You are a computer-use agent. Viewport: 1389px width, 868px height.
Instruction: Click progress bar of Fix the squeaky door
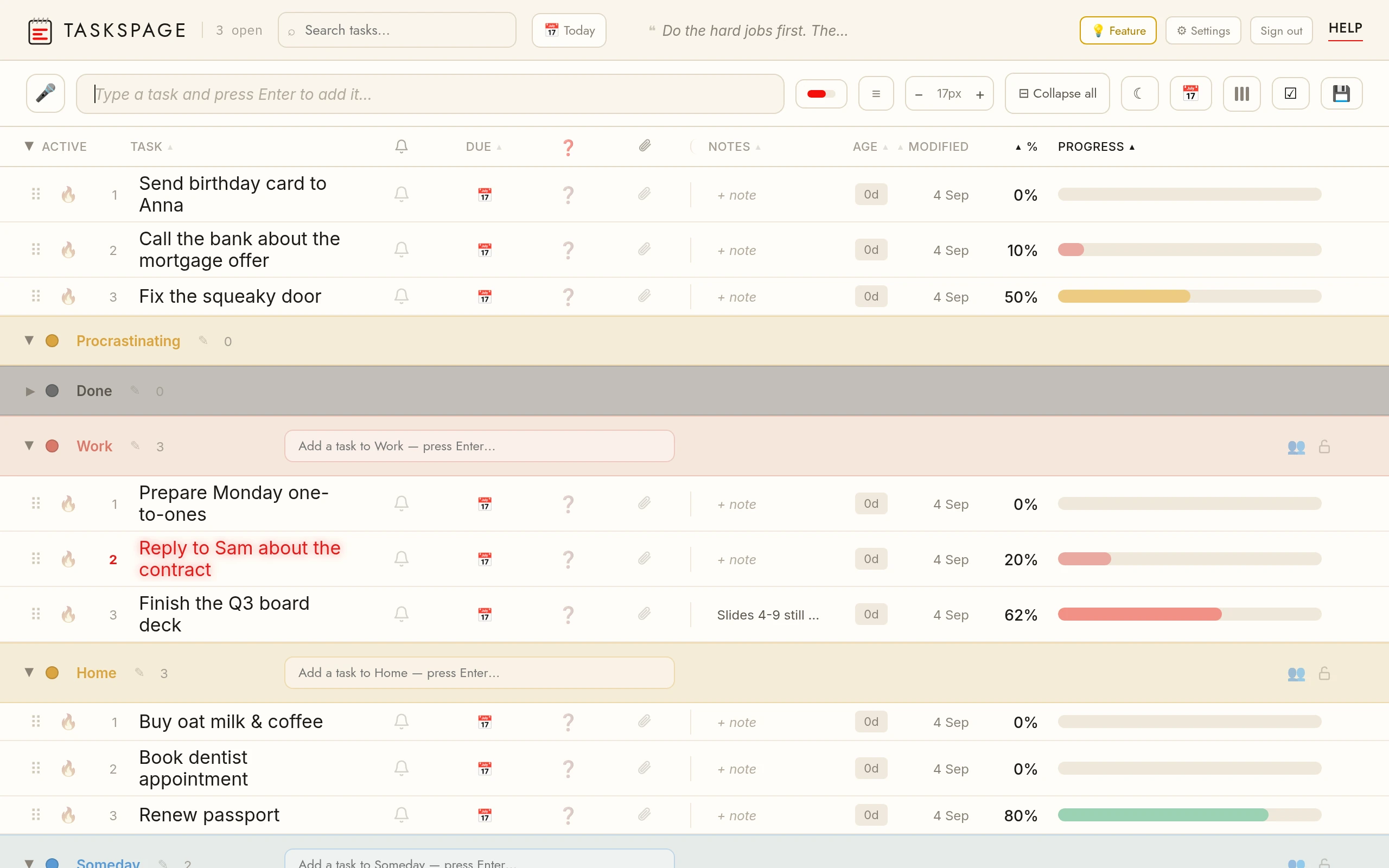[1189, 296]
